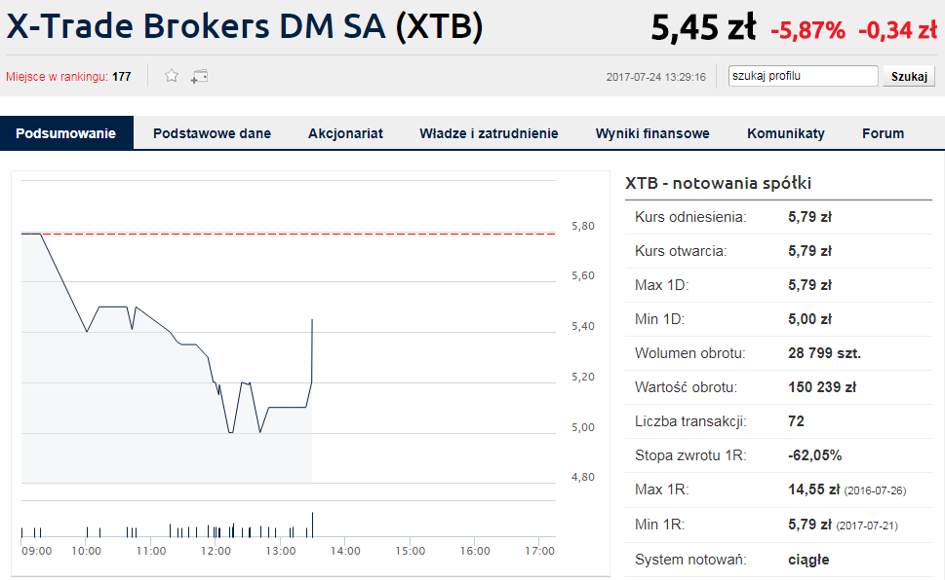This screenshot has height=580, width=945.
Task: Click the red dashed reference price line
Action: point(288,233)
